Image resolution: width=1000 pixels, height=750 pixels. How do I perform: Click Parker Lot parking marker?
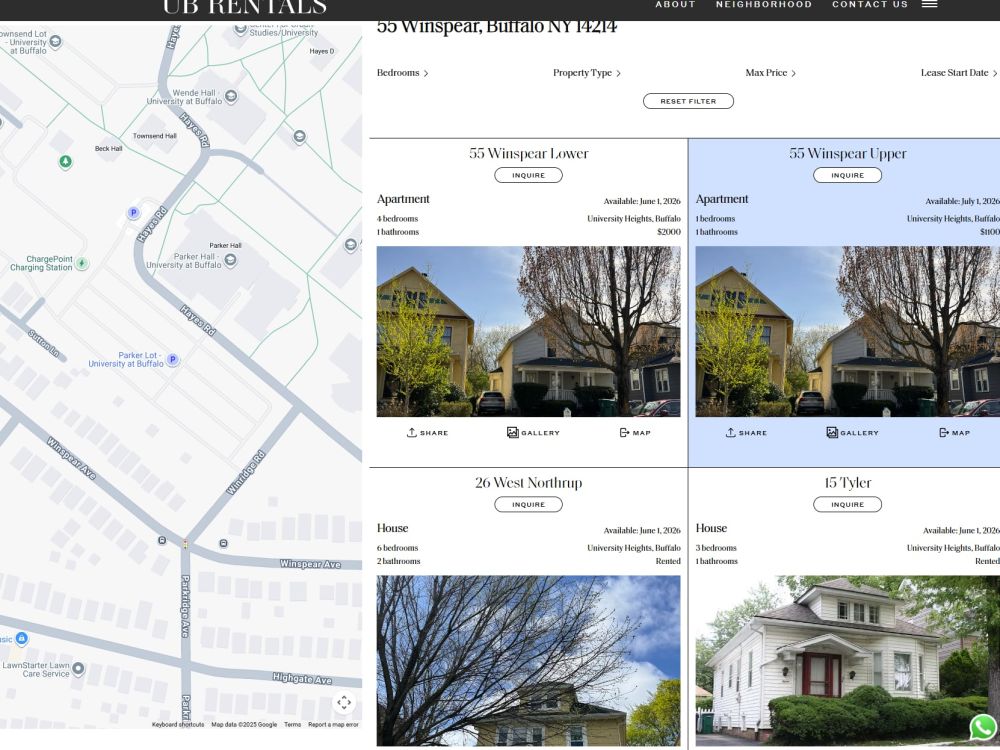(x=172, y=360)
